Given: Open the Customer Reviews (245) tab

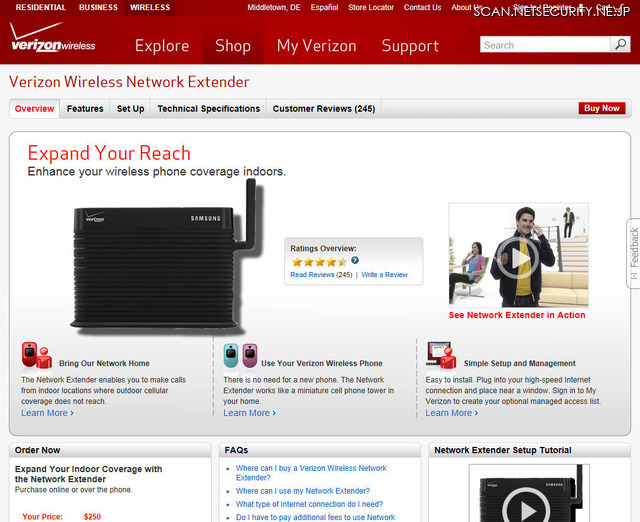Looking at the screenshot, I should point(324,109).
